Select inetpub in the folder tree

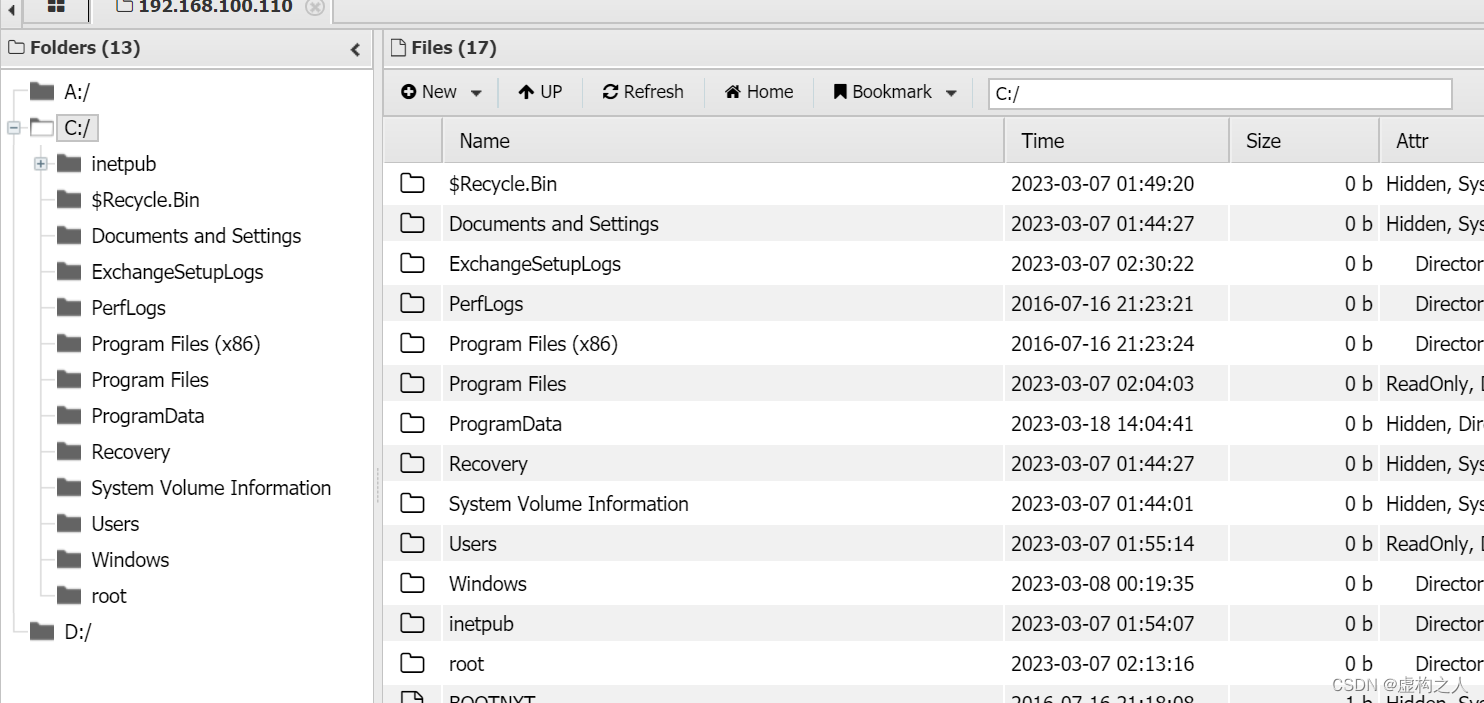(x=124, y=164)
